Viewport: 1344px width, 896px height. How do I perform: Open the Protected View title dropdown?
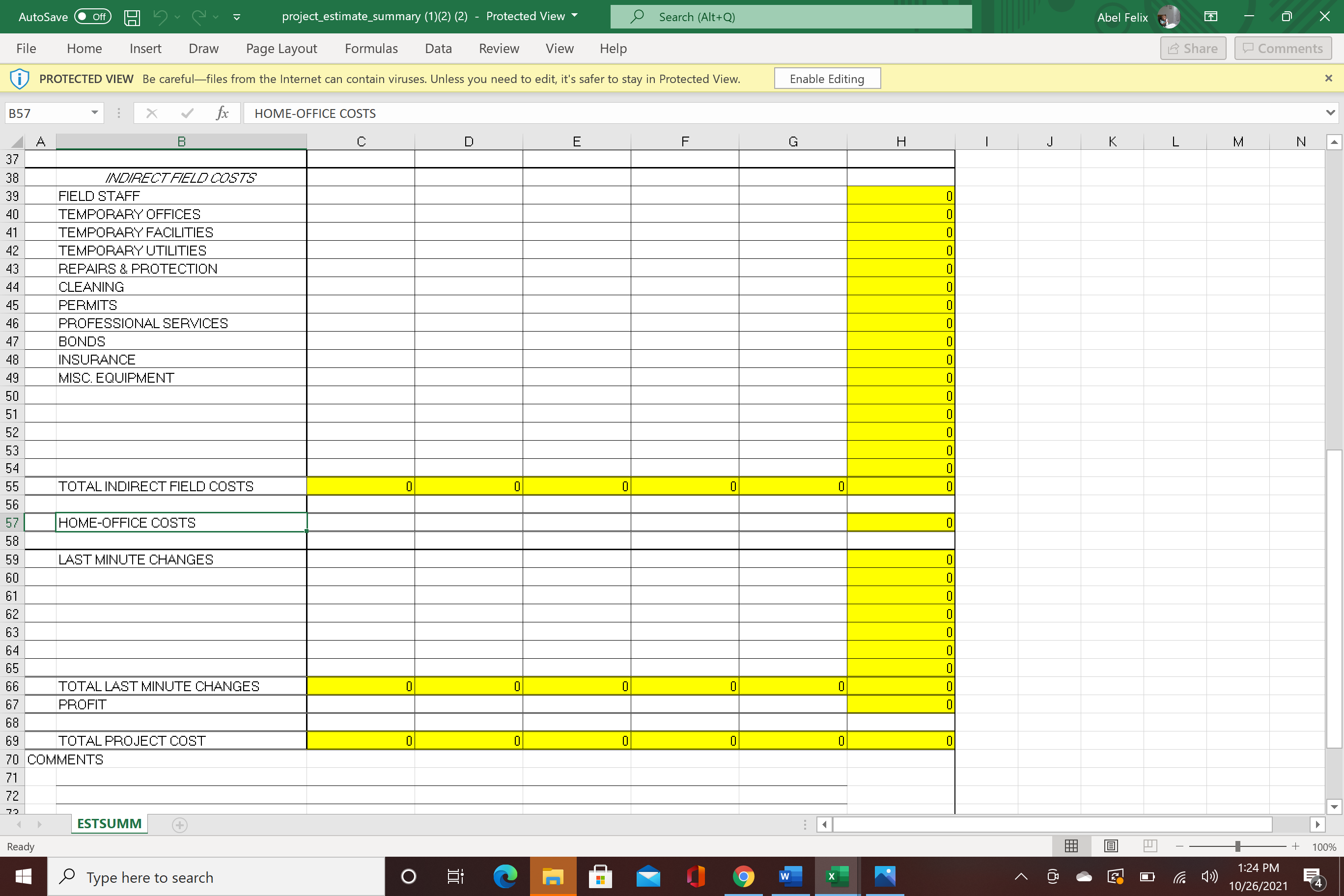pyautogui.click(x=574, y=16)
